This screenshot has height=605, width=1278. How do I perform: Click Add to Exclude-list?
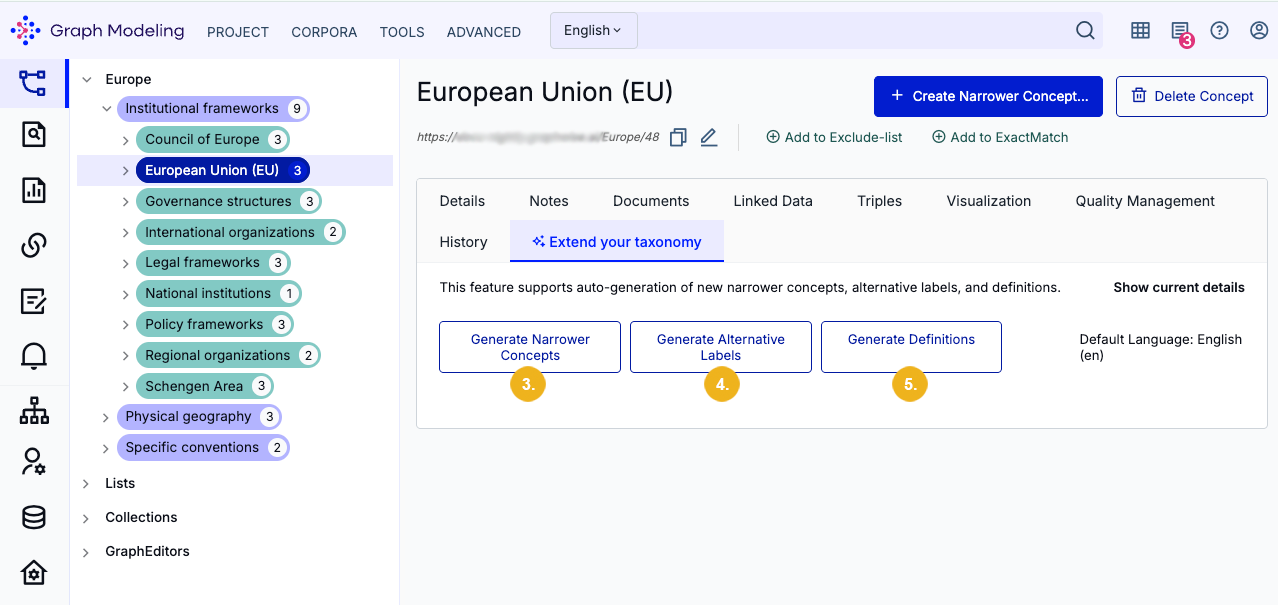(x=834, y=137)
